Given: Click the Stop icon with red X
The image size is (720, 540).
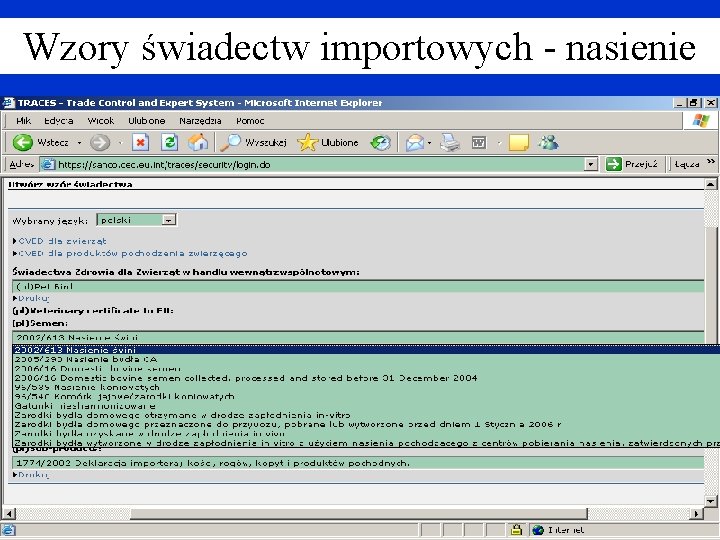Looking at the screenshot, I should 141,143.
